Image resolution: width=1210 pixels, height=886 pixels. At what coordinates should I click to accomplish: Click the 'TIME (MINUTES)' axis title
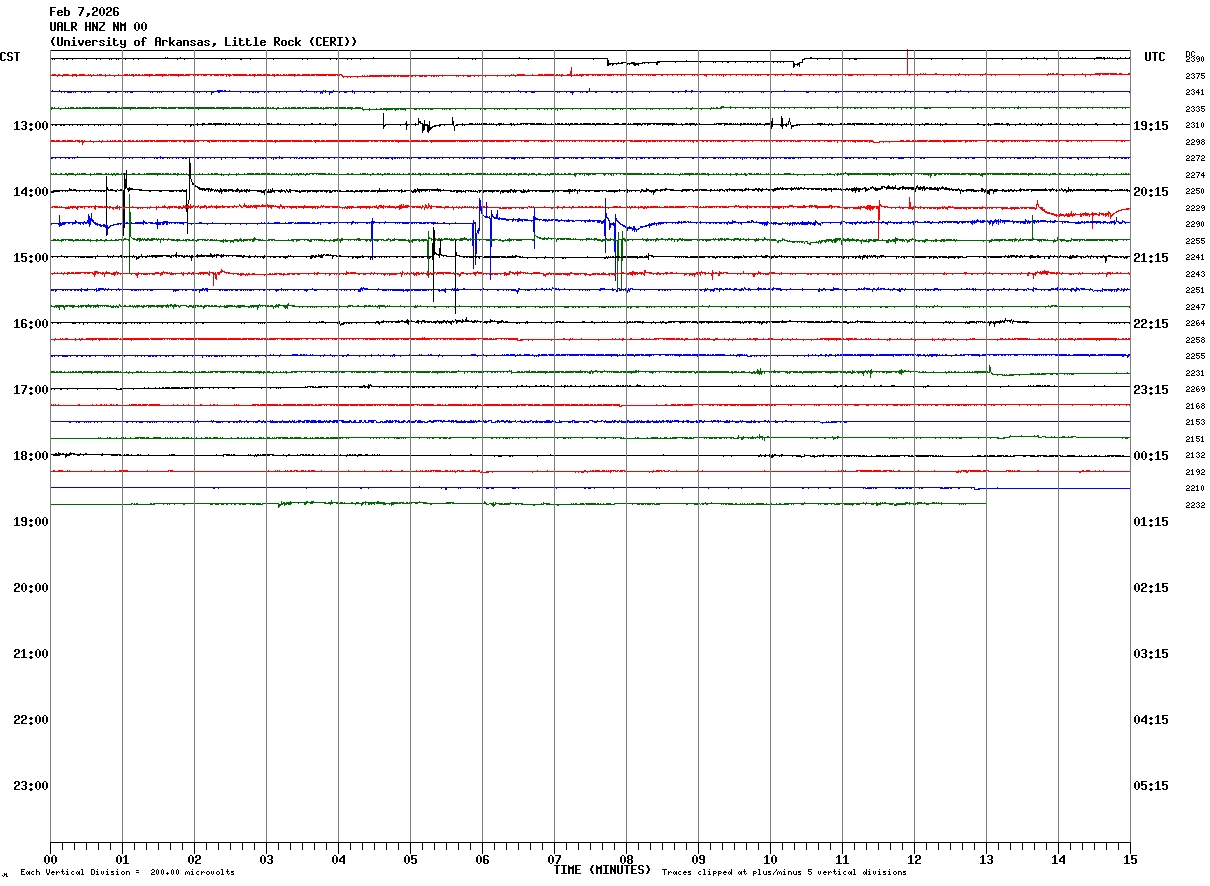point(602,870)
